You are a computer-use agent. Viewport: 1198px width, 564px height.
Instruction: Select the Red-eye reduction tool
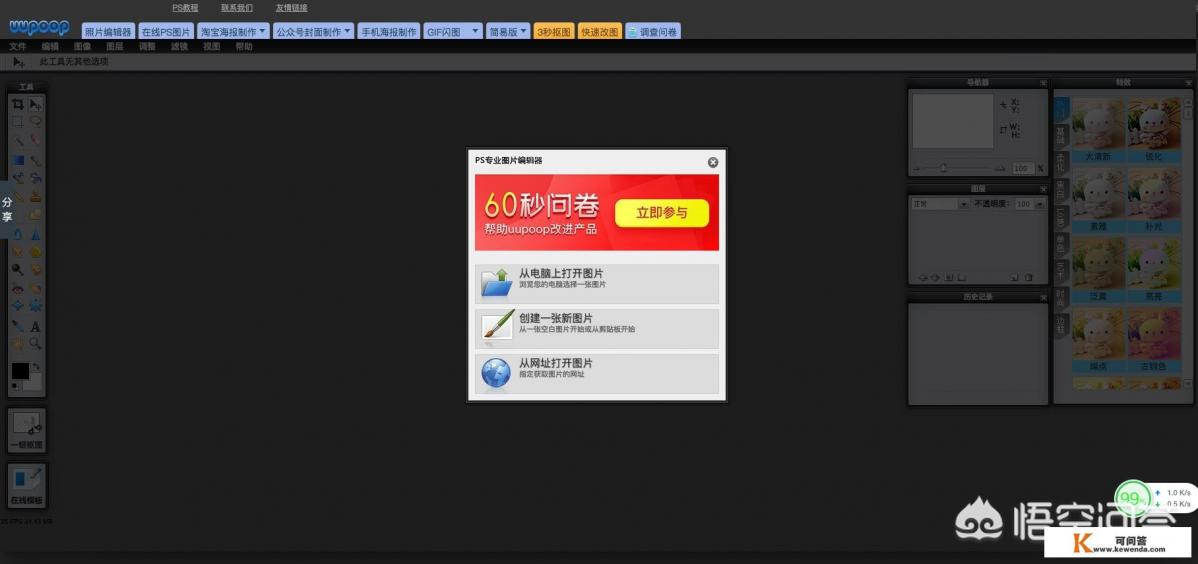(18, 289)
